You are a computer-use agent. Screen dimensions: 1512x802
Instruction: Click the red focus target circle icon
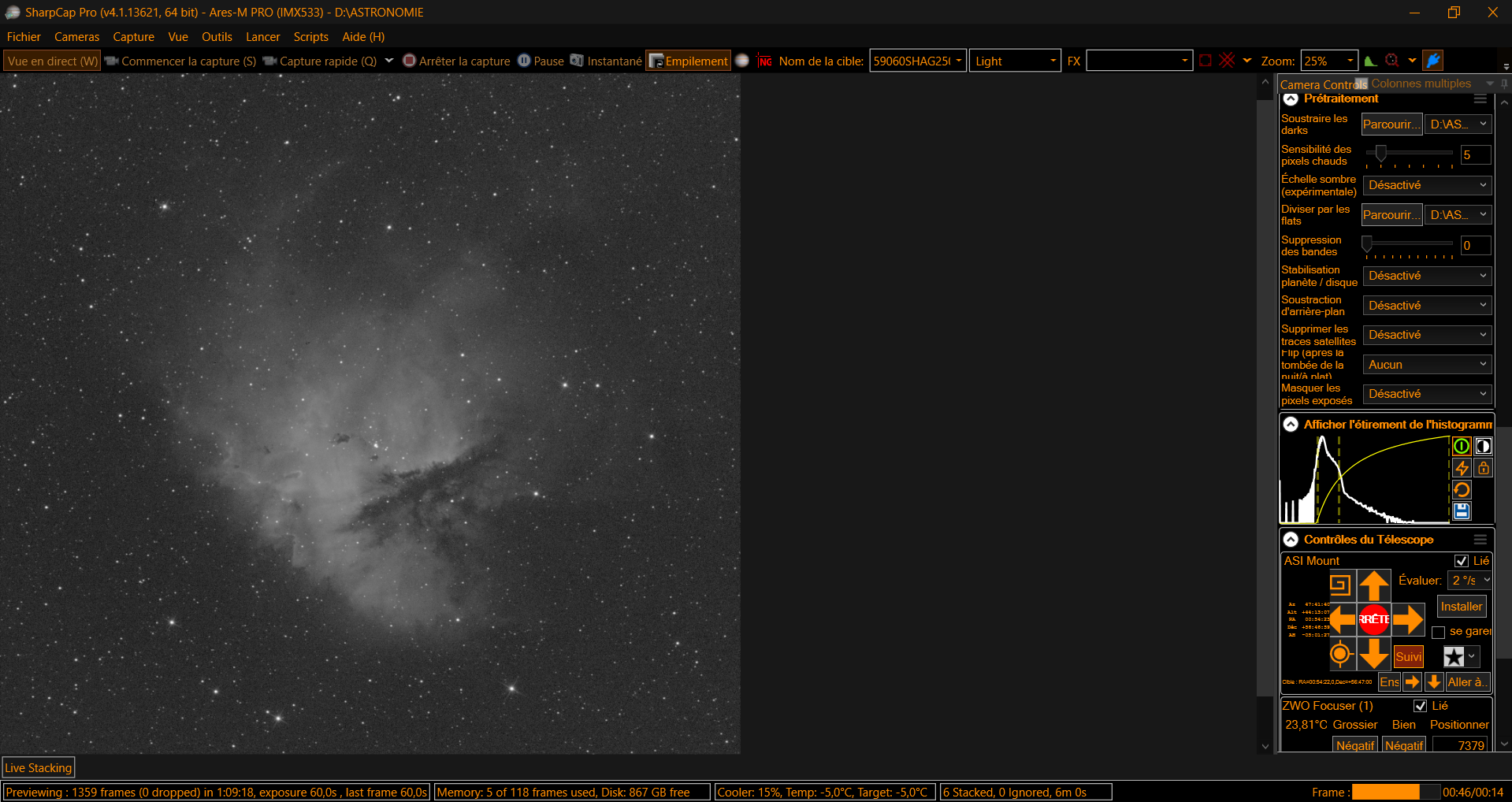coord(1392,61)
